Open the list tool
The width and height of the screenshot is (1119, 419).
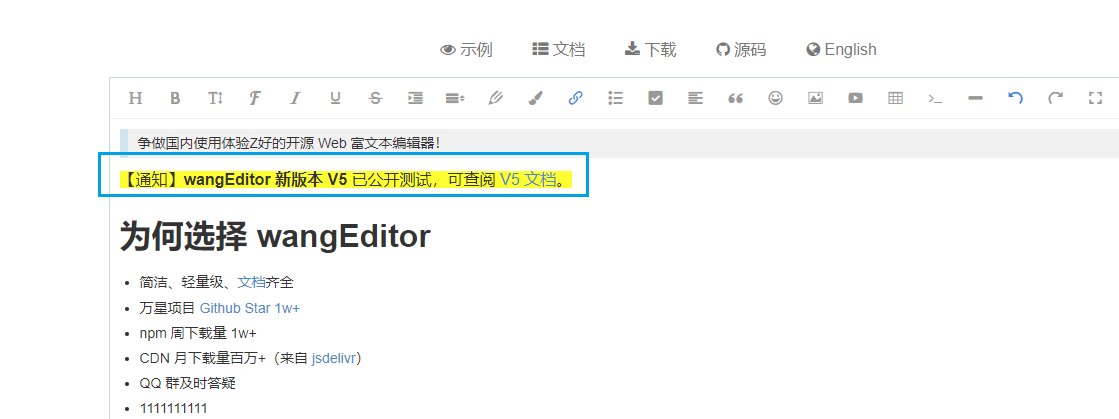(x=615, y=99)
